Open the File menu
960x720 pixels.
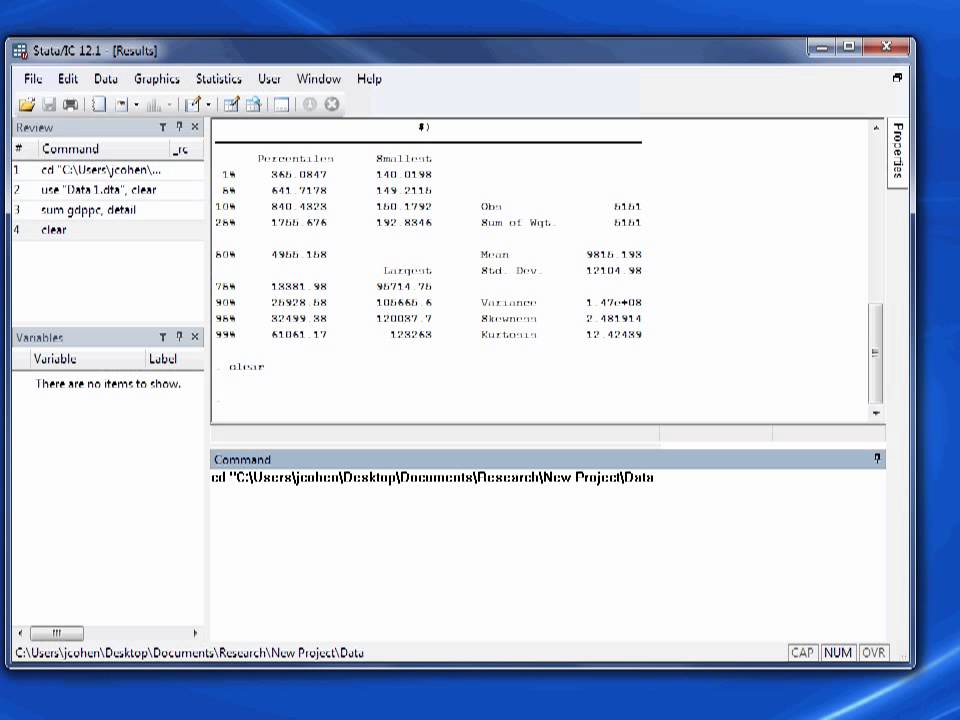(x=33, y=79)
